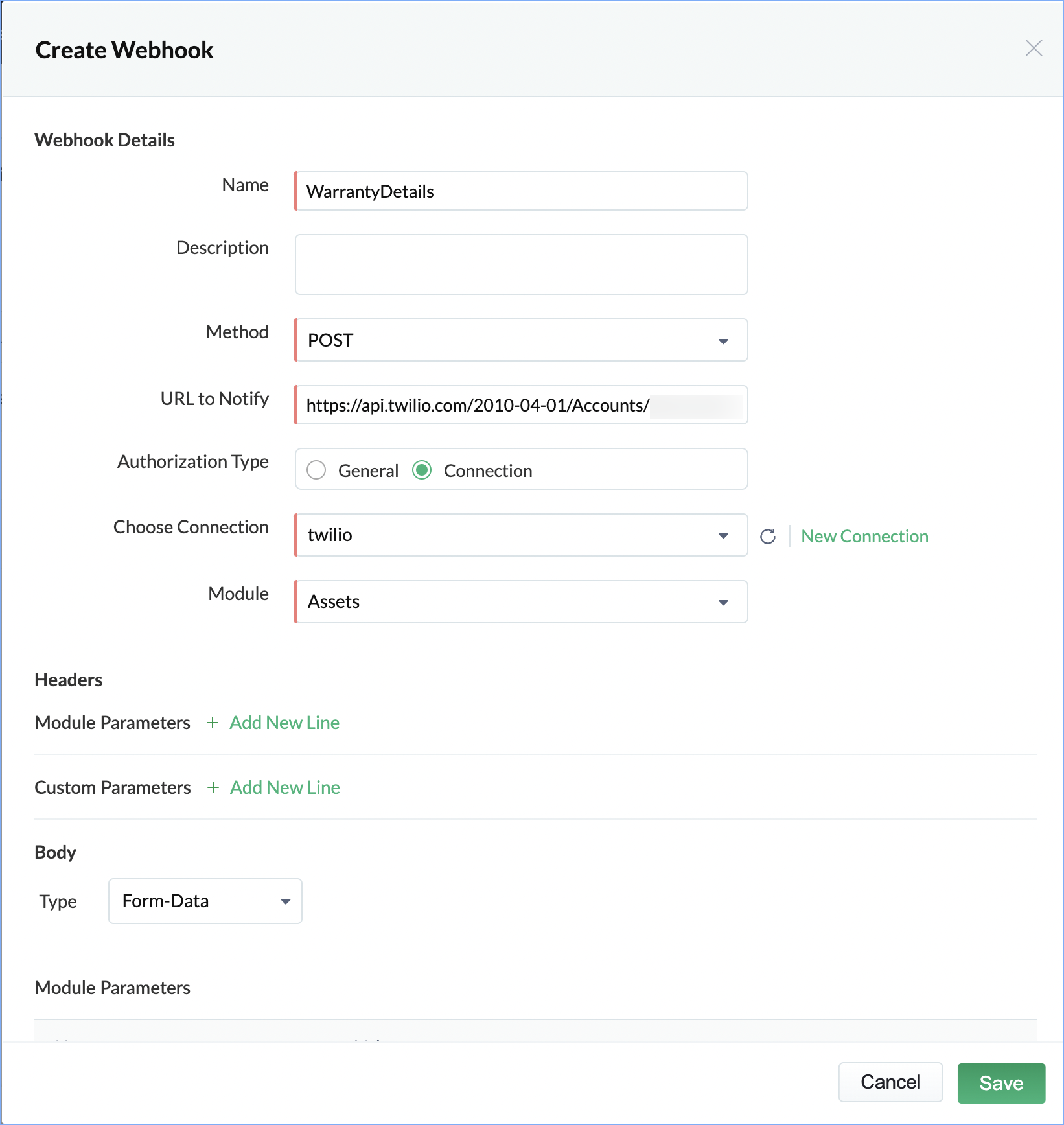
Task: Select the General authorization radio button
Action: pos(316,470)
